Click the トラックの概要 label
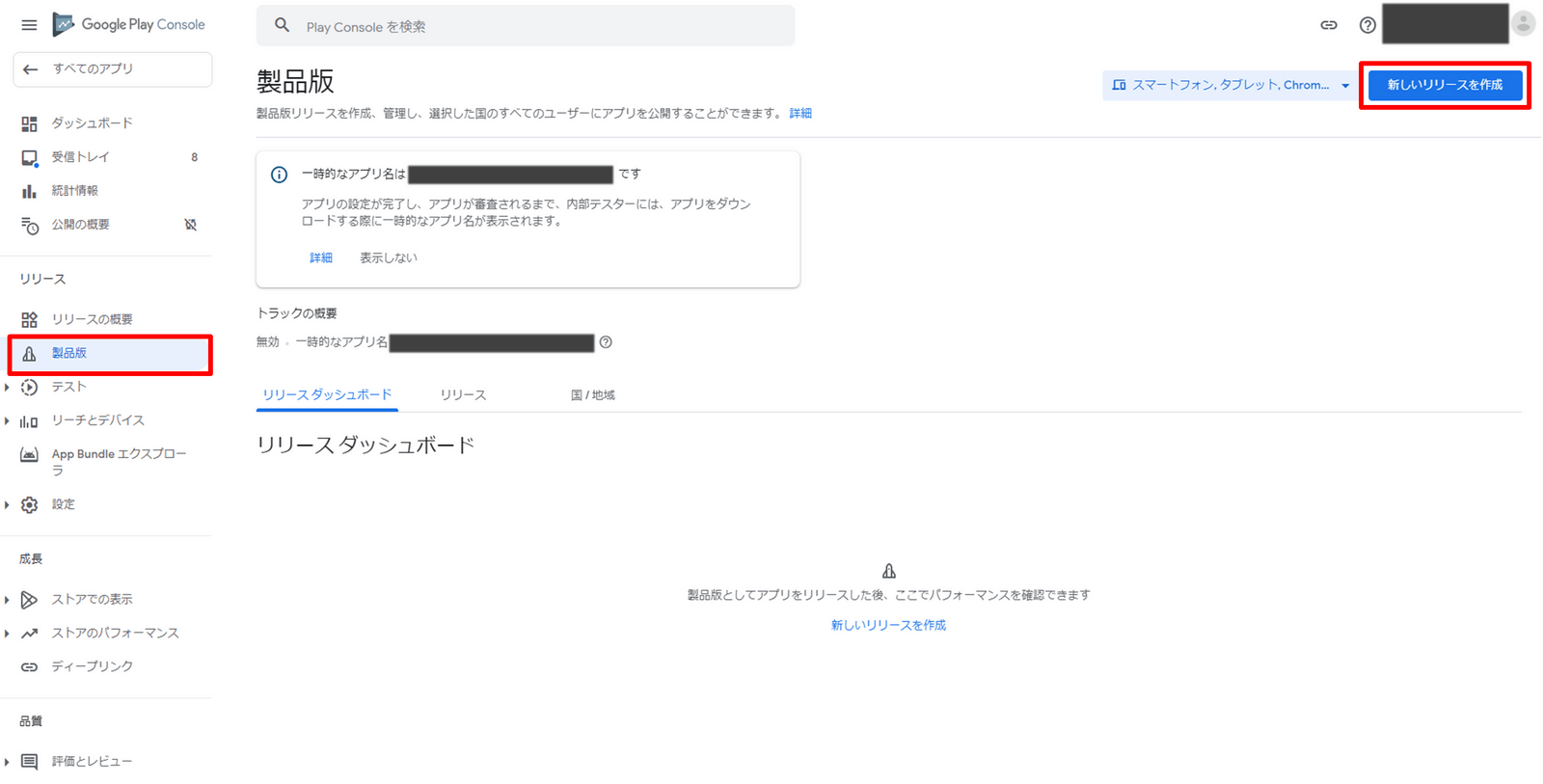 point(297,313)
